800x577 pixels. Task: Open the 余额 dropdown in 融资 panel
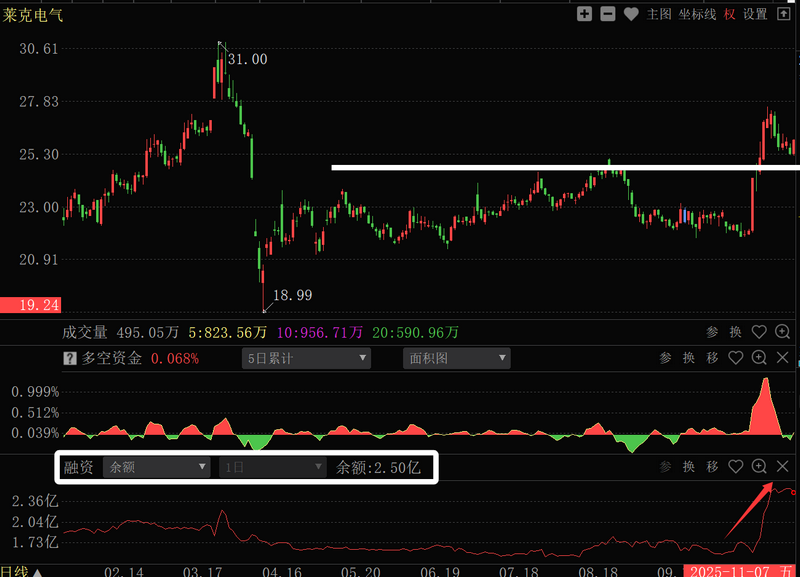[x=158, y=467]
